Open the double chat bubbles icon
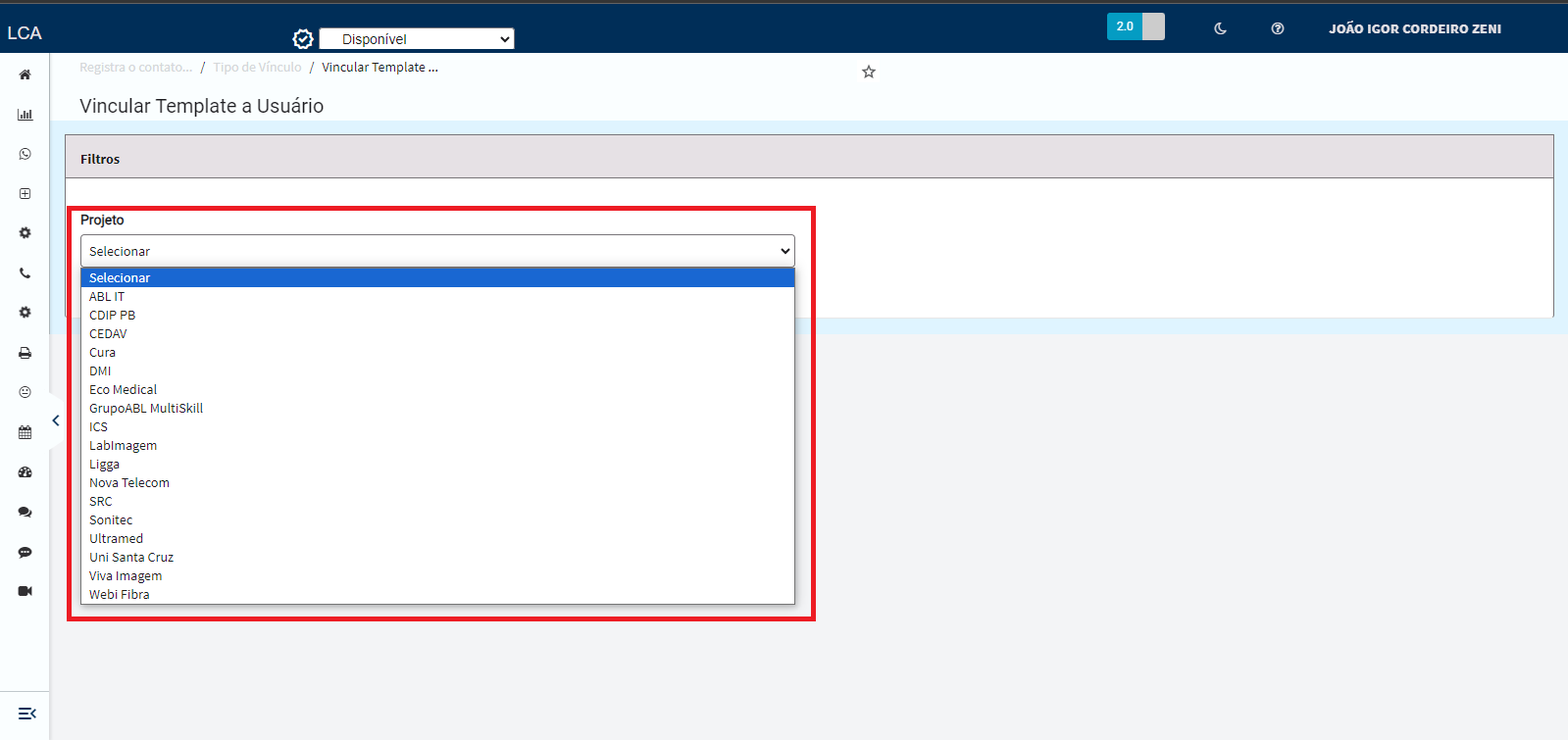This screenshot has height=740, width=1568. point(25,513)
